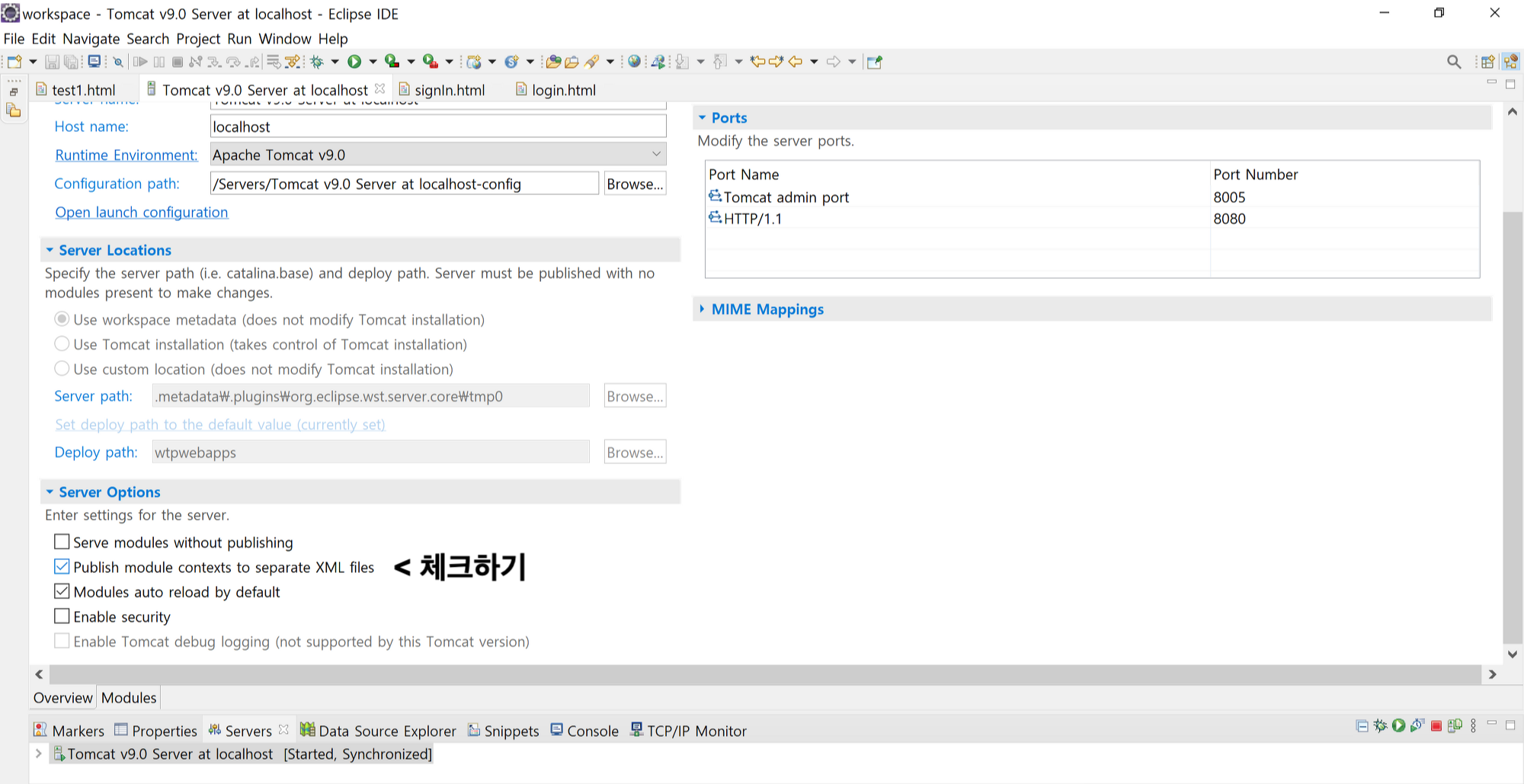Open the Navigate menu

point(91,38)
